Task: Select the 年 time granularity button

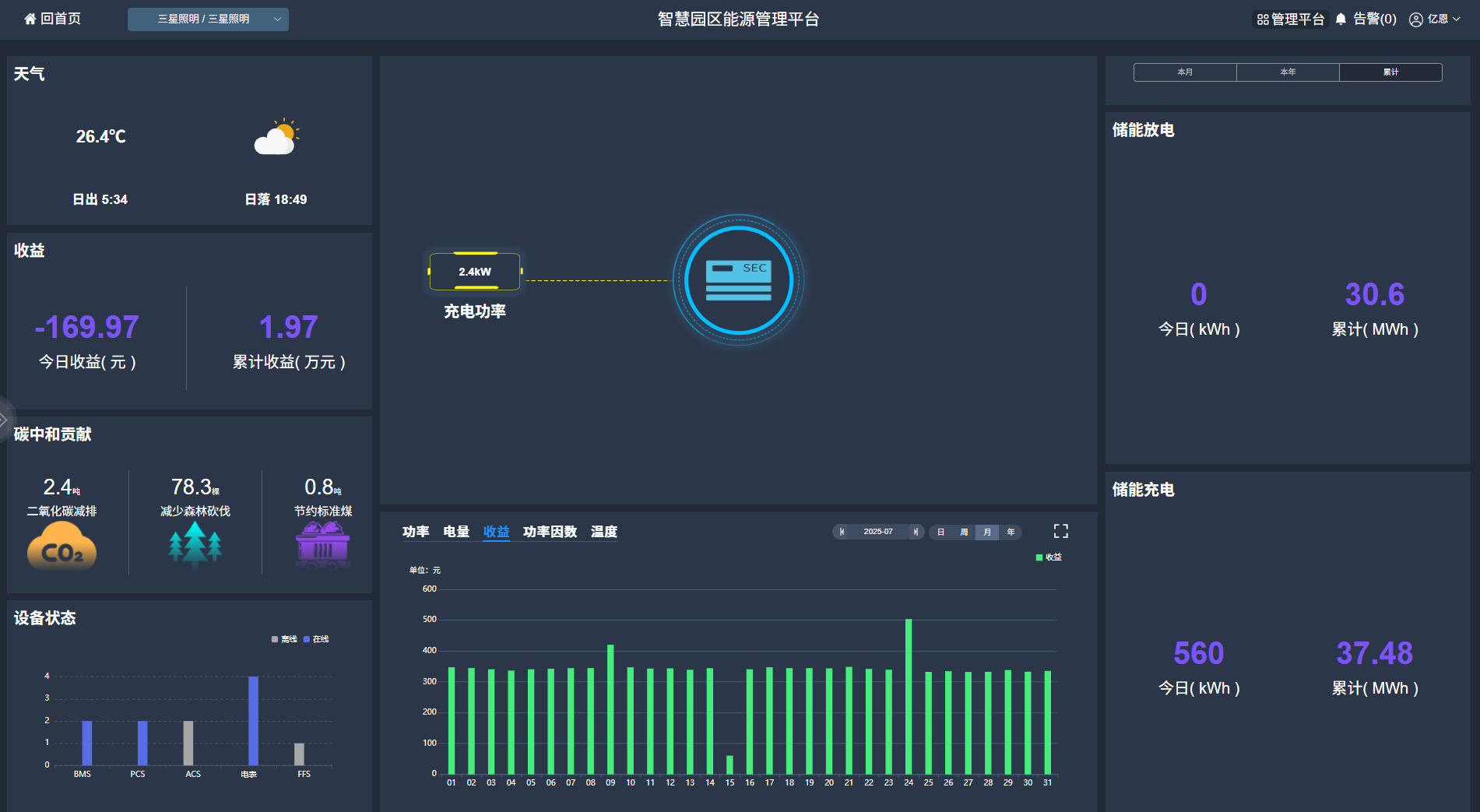Action: pos(1011,532)
